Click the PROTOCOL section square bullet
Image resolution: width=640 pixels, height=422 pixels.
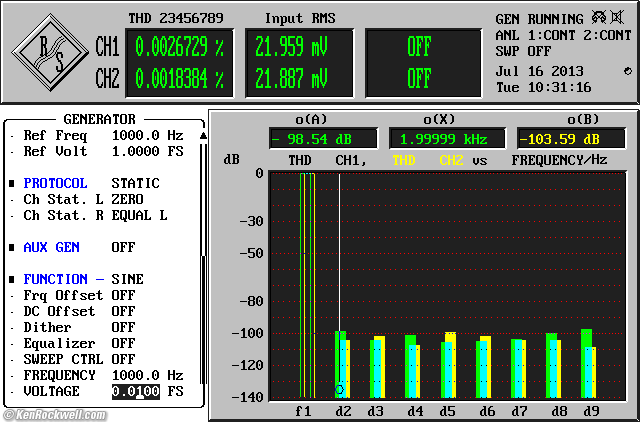pyautogui.click(x=12, y=184)
